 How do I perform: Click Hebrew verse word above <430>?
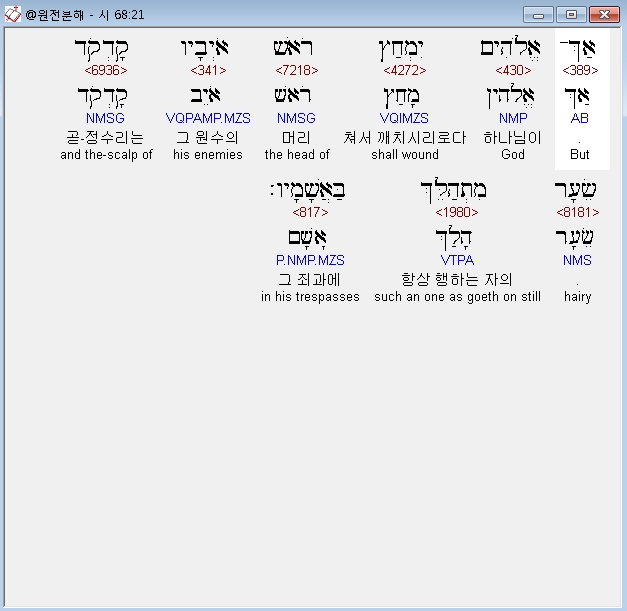[510, 48]
